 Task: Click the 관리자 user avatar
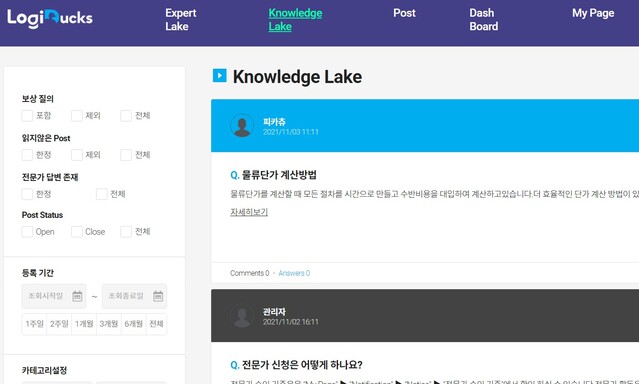242,315
